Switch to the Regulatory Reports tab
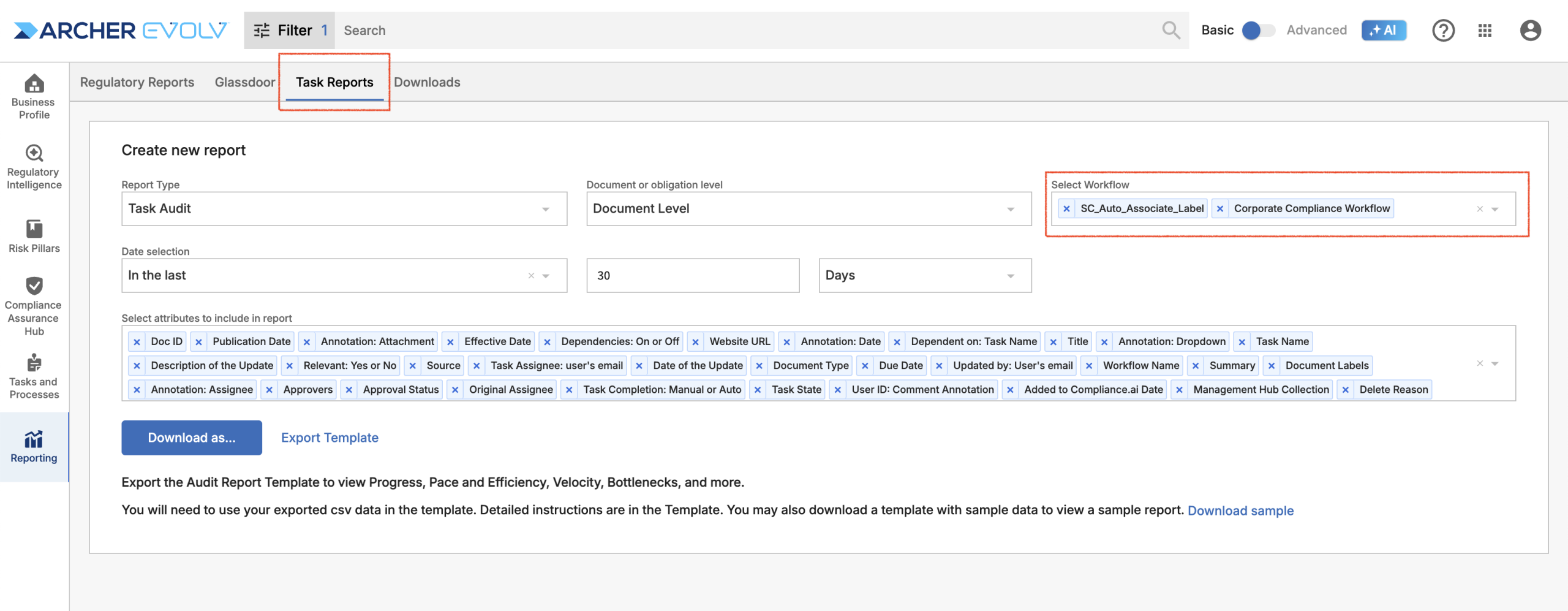The height and width of the screenshot is (611, 1568). pos(137,82)
